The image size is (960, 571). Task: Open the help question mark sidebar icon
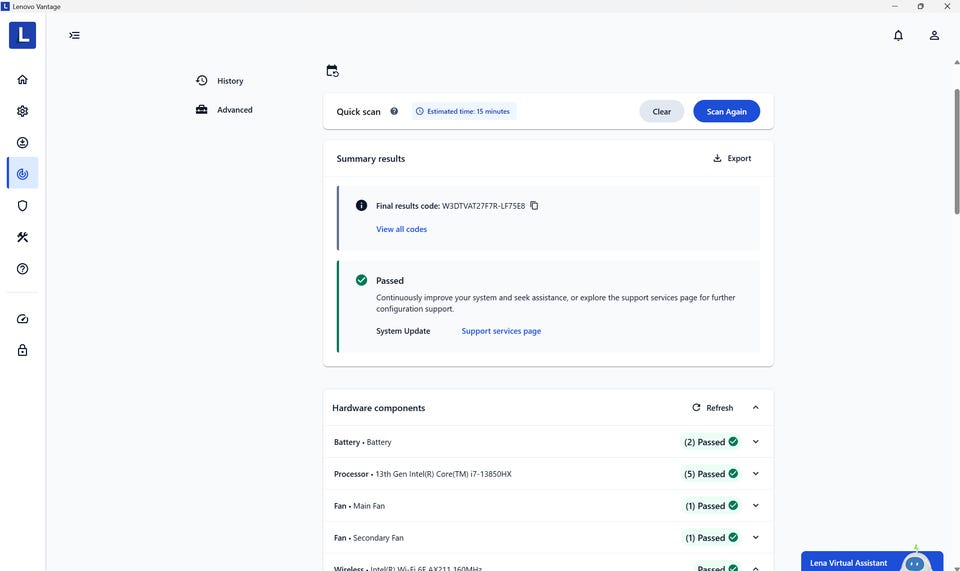(22, 269)
